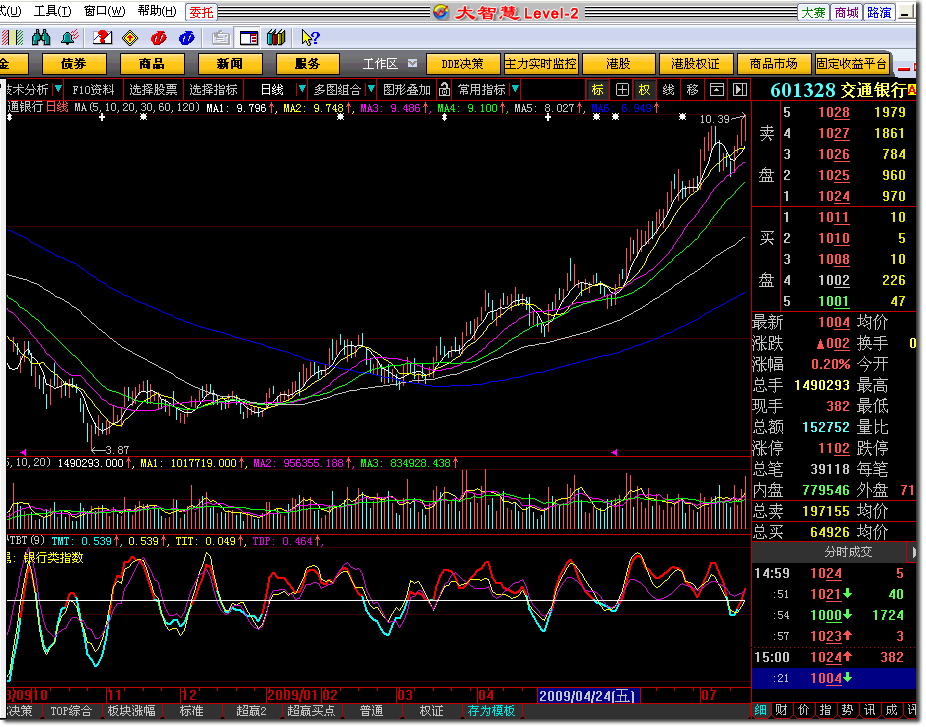Open the 帮助(H) menu
This screenshot has width=926, height=727.
(x=156, y=11)
